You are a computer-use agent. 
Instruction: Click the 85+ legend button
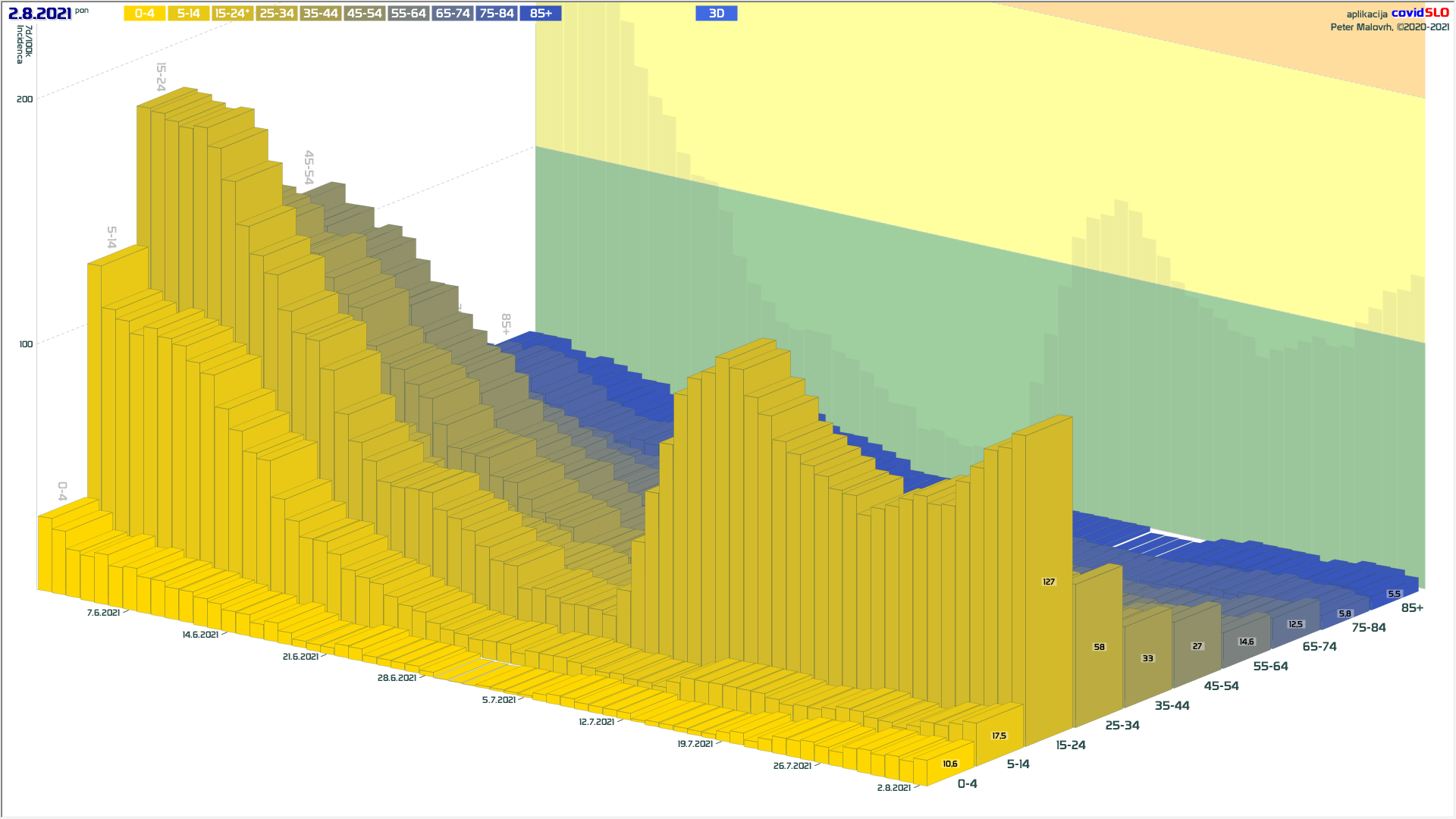(x=541, y=14)
